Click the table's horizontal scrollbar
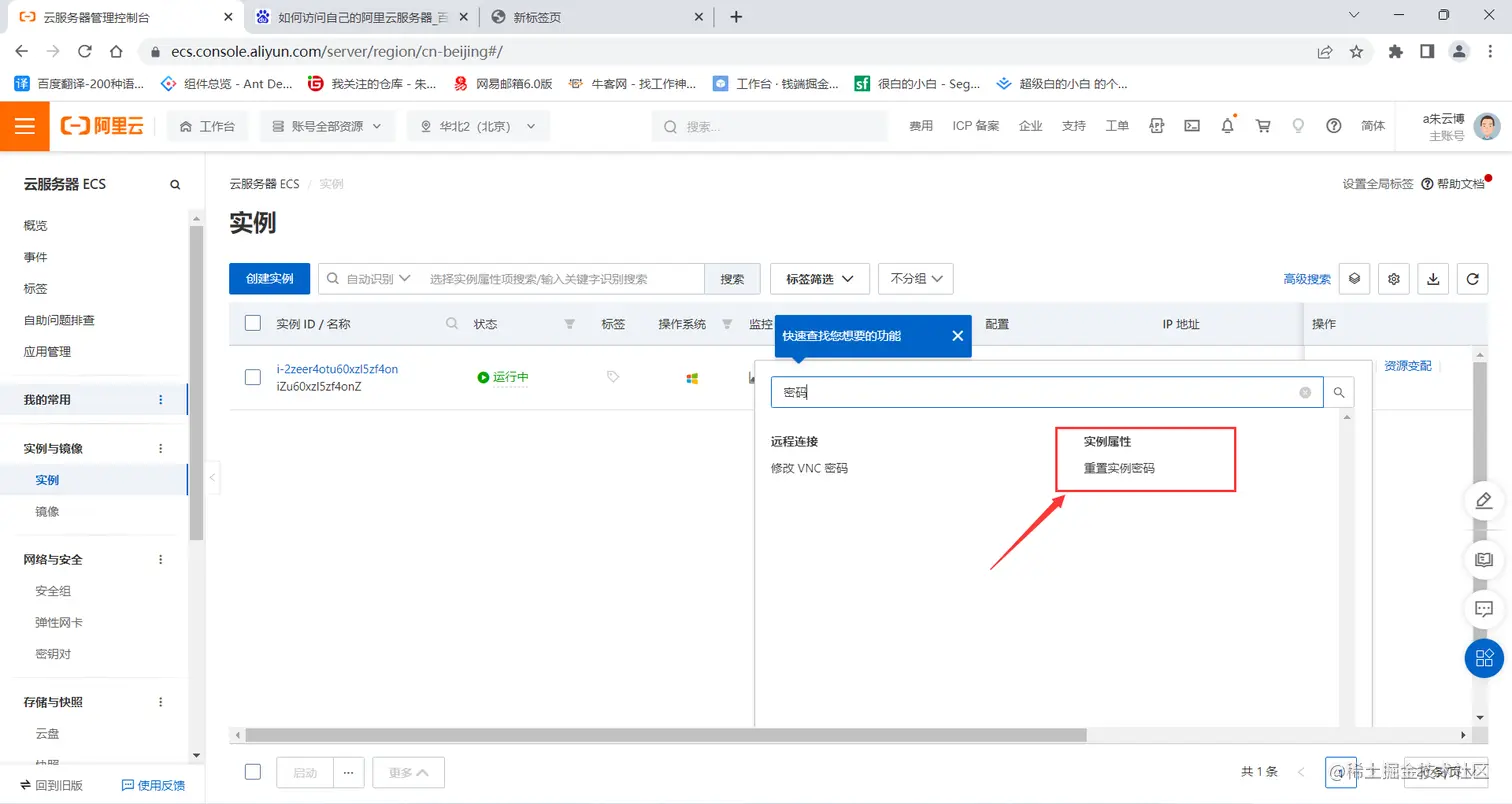 point(665,735)
